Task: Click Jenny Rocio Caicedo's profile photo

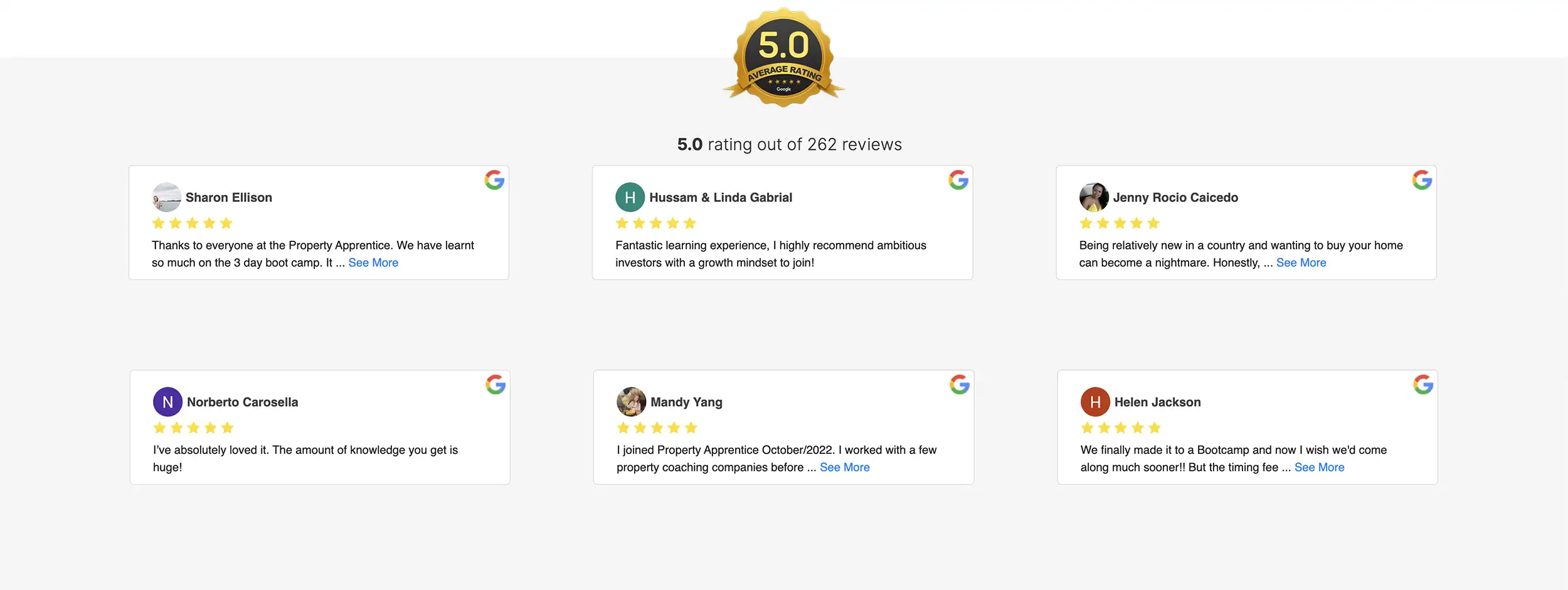Action: 1094,198
